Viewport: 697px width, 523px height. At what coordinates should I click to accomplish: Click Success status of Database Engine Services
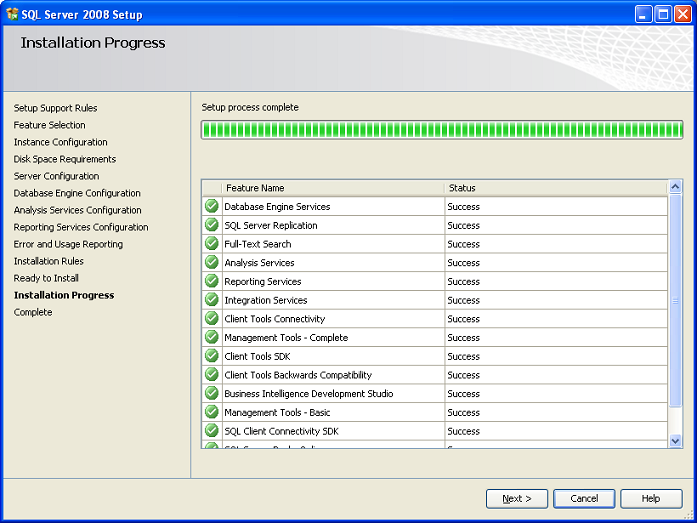tap(463, 207)
